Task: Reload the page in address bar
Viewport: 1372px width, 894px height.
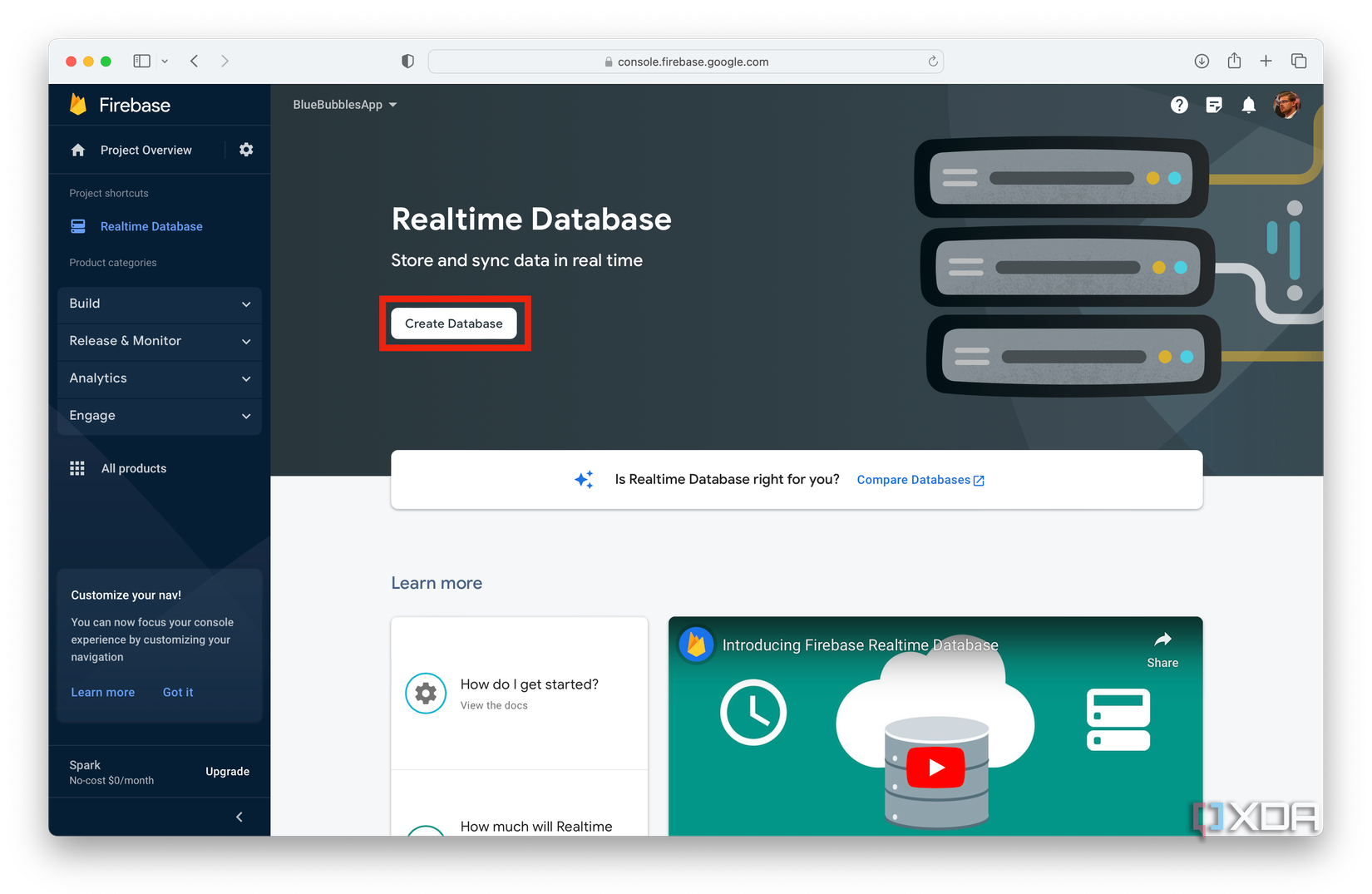Action: (x=933, y=62)
